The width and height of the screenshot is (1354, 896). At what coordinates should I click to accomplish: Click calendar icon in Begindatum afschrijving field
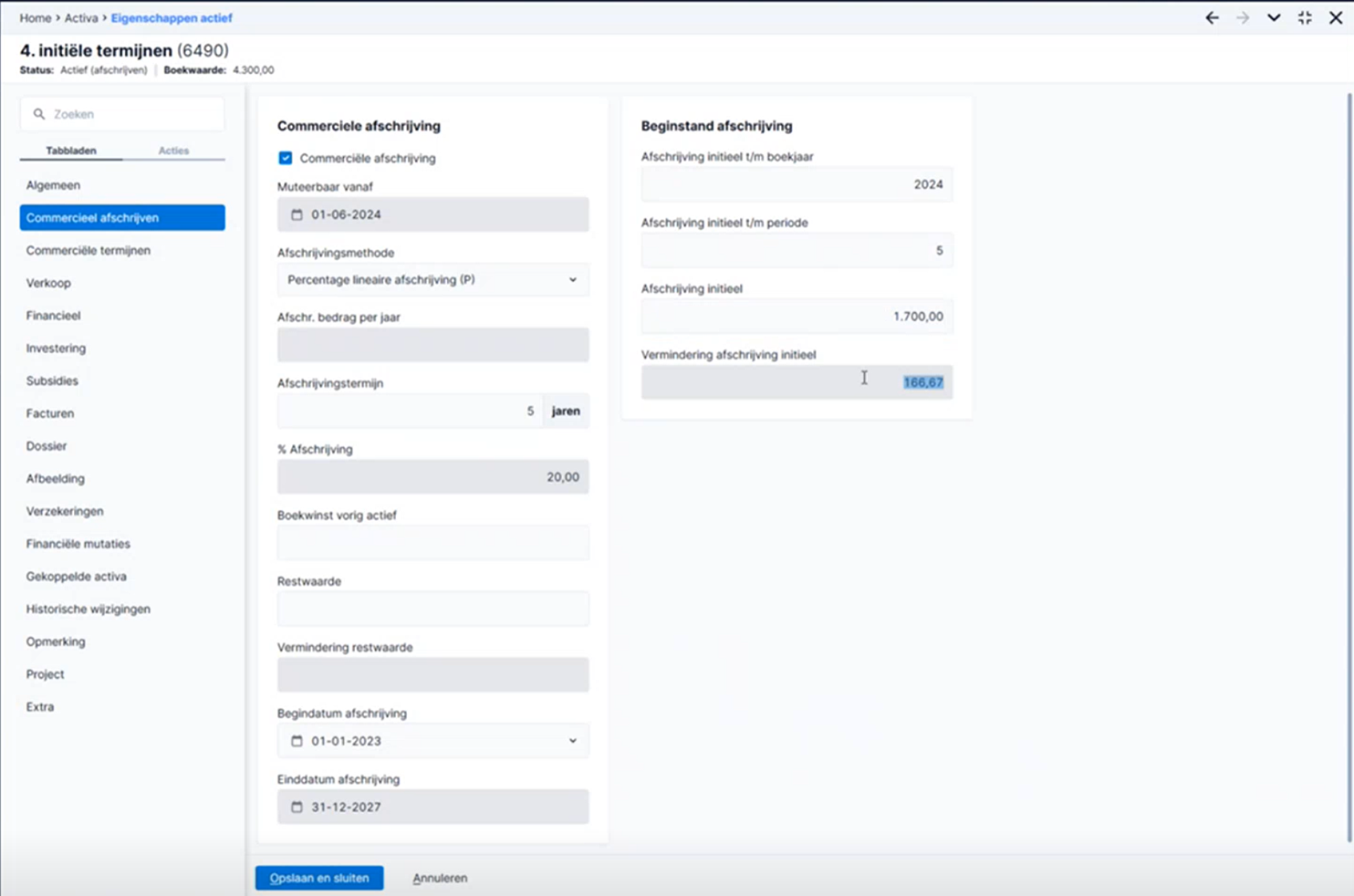tap(297, 741)
